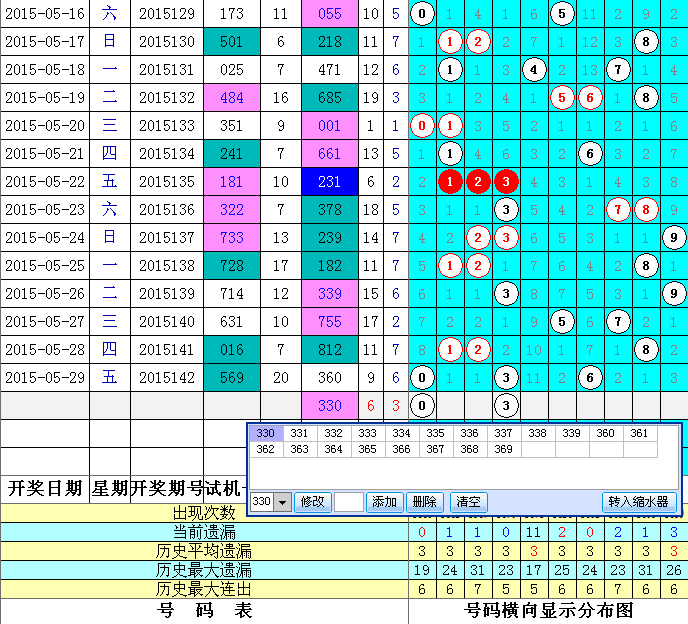Click the blue highlighted 231 cell
Viewport: 688px width, 624px height.
[329, 182]
